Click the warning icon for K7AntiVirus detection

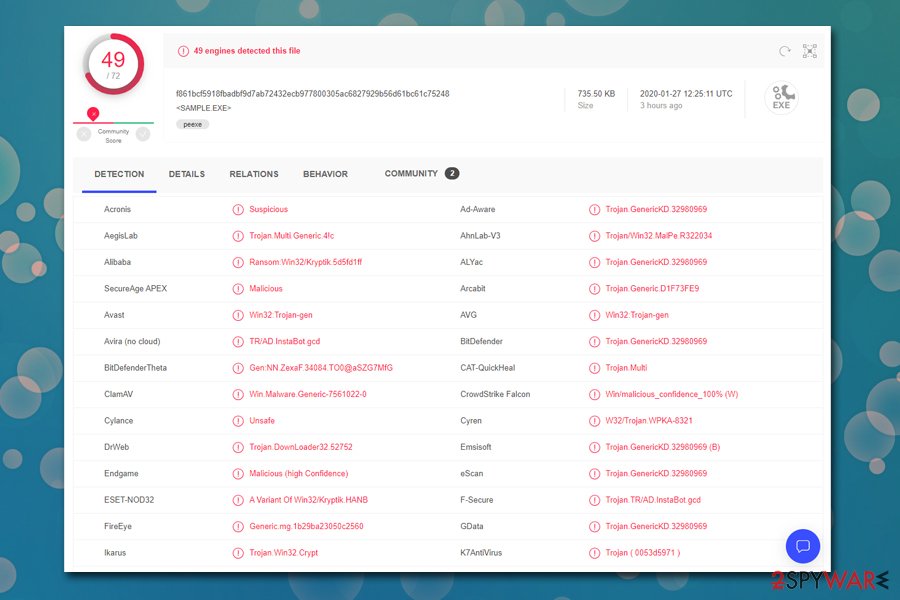click(594, 553)
